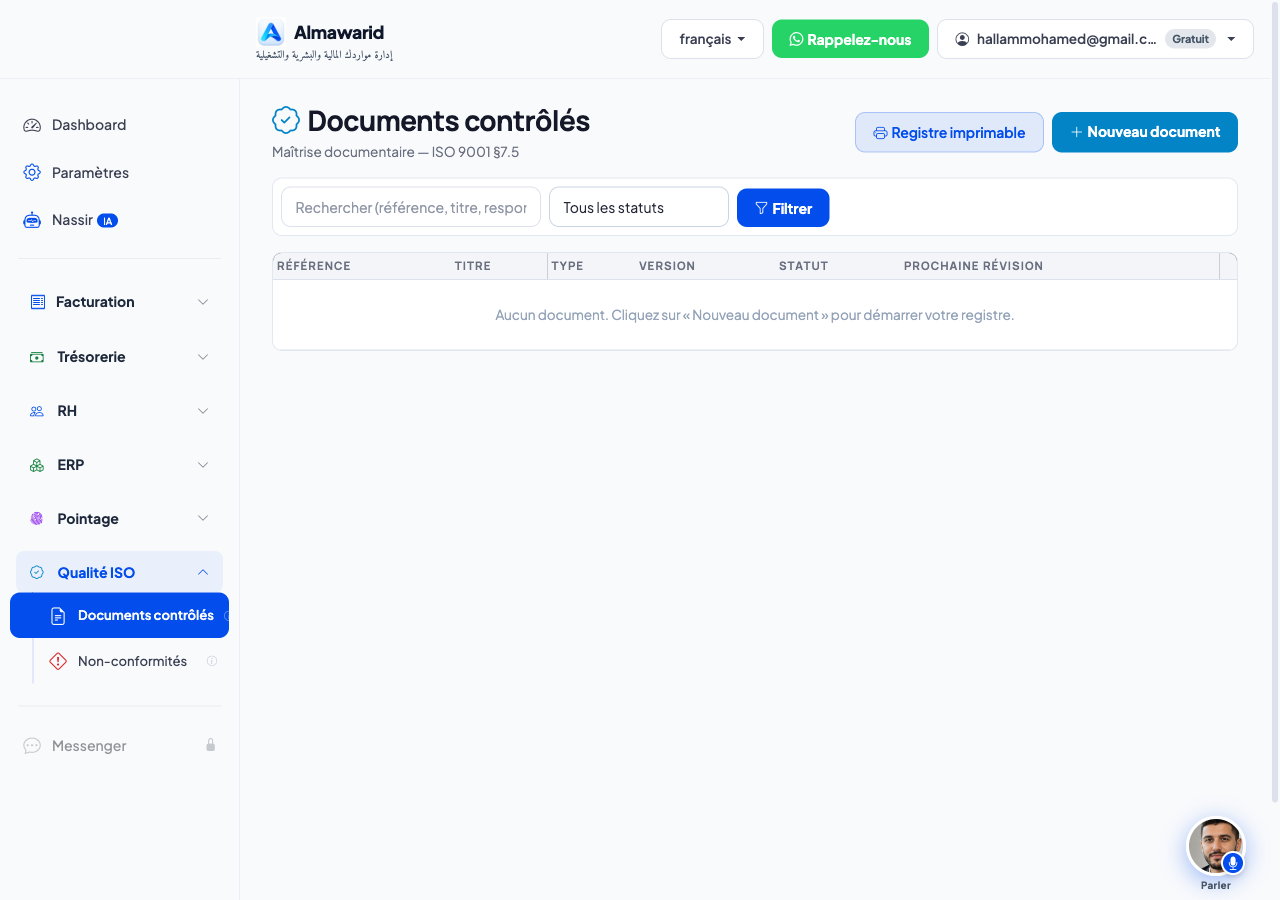Screen dimensions: 1280x900
Task: Click the Filtrer button
Action: coord(783,208)
